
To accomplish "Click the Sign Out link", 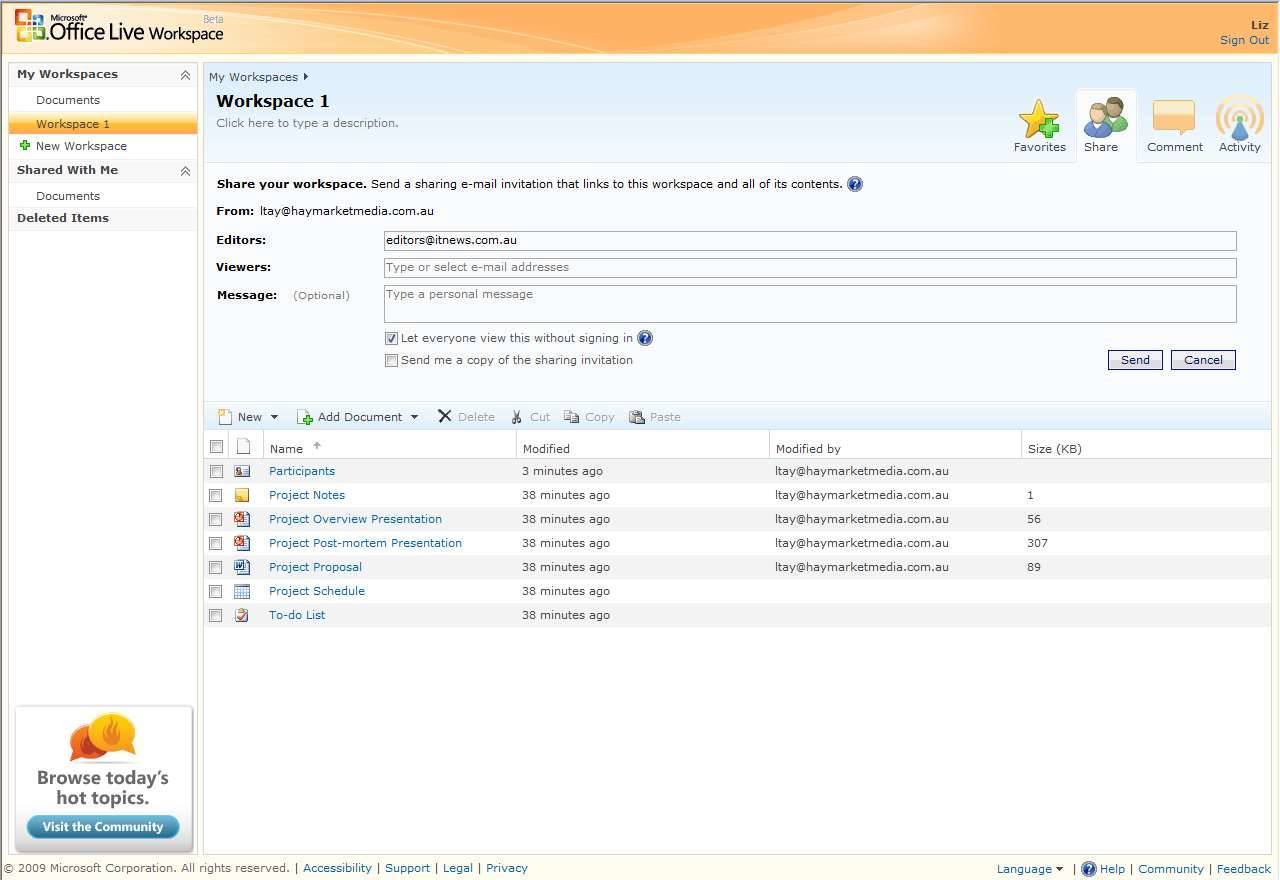I will tap(1243, 40).
